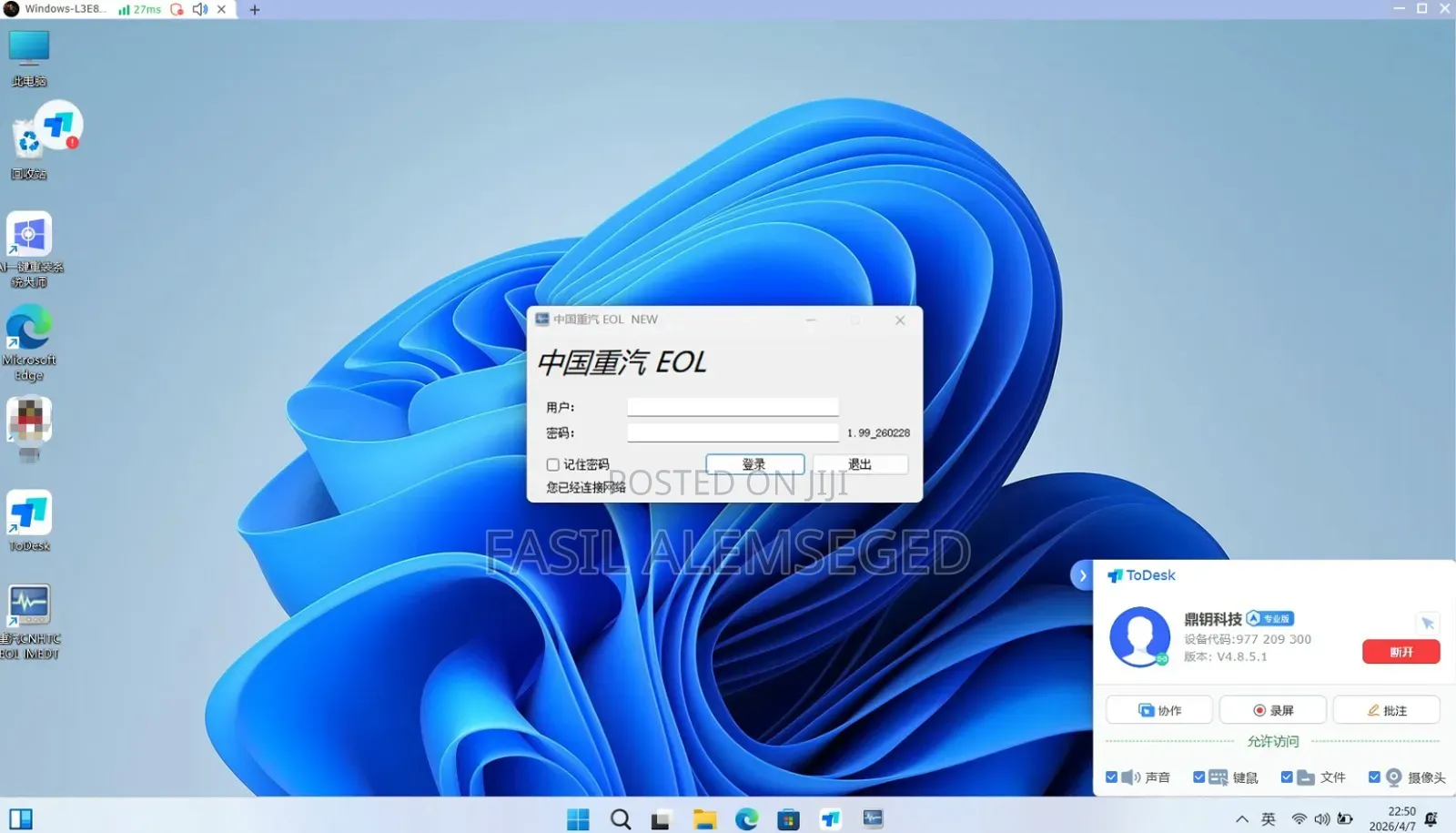
Task: Click the floating ToDesk bubble near recycle bin
Action: 60,126
